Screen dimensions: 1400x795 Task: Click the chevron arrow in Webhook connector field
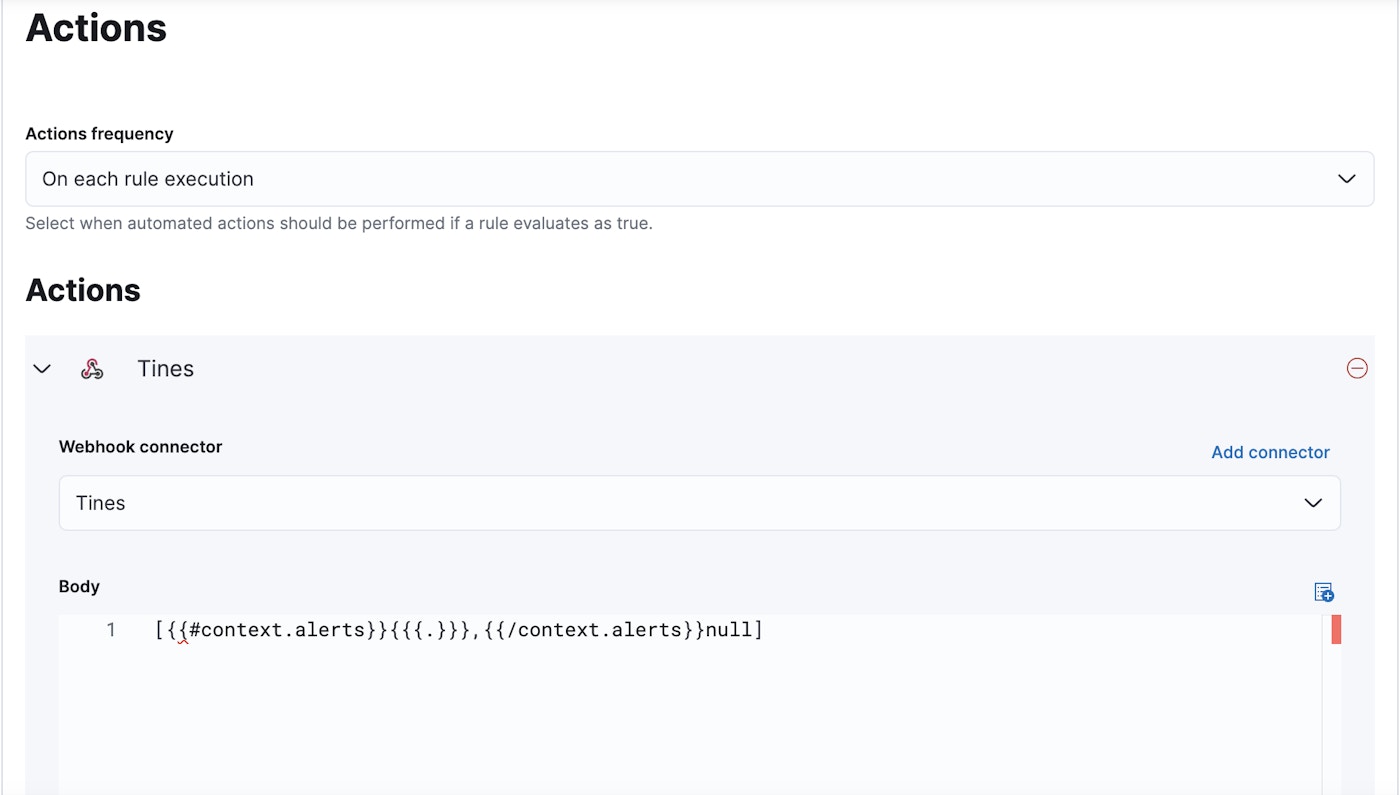(1313, 503)
